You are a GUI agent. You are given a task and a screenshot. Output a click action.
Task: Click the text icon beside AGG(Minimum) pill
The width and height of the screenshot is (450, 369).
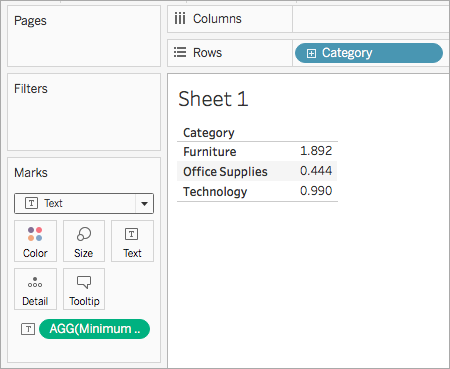click(x=28, y=329)
